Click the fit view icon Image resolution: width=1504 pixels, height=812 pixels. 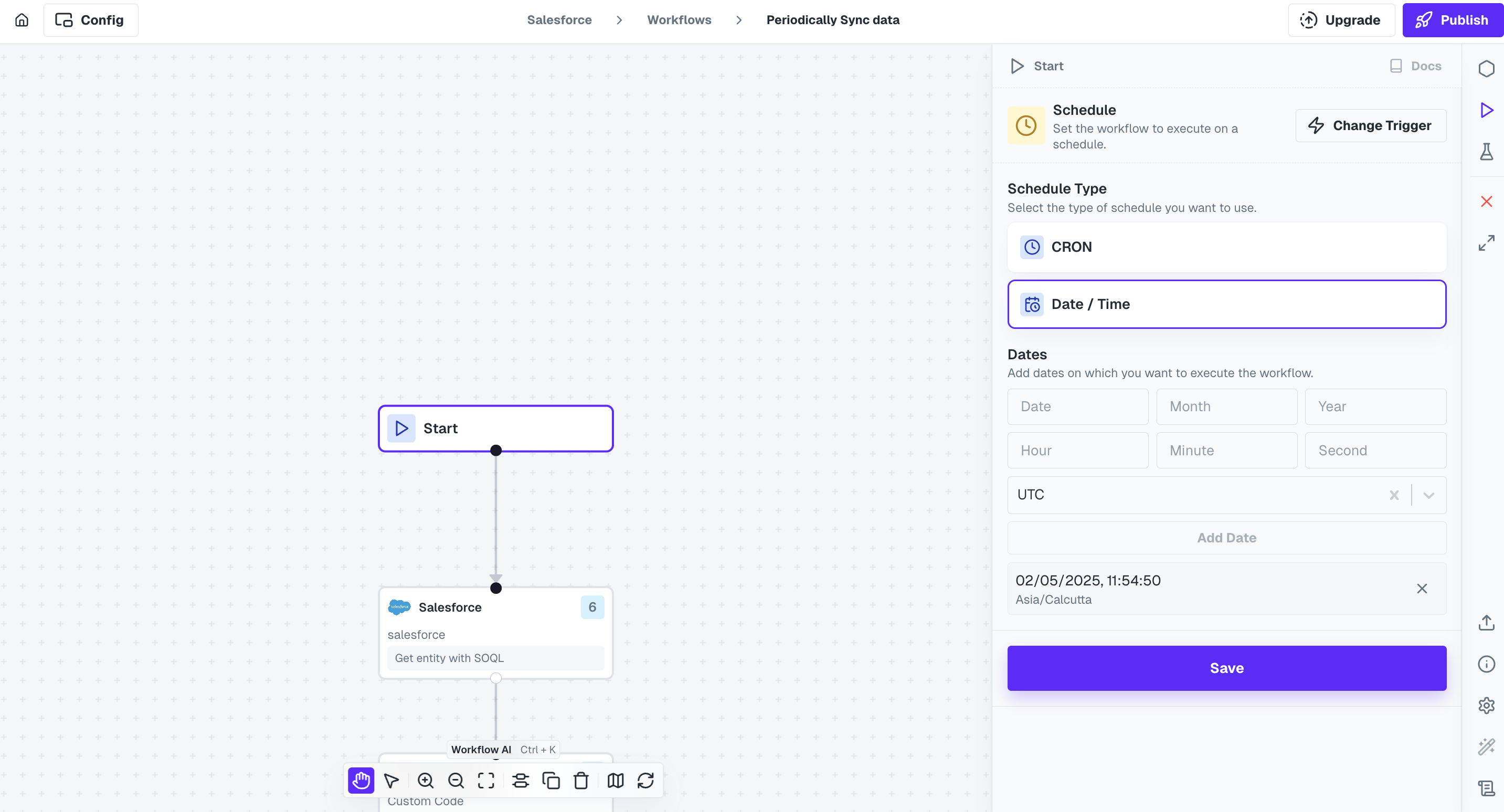486,781
